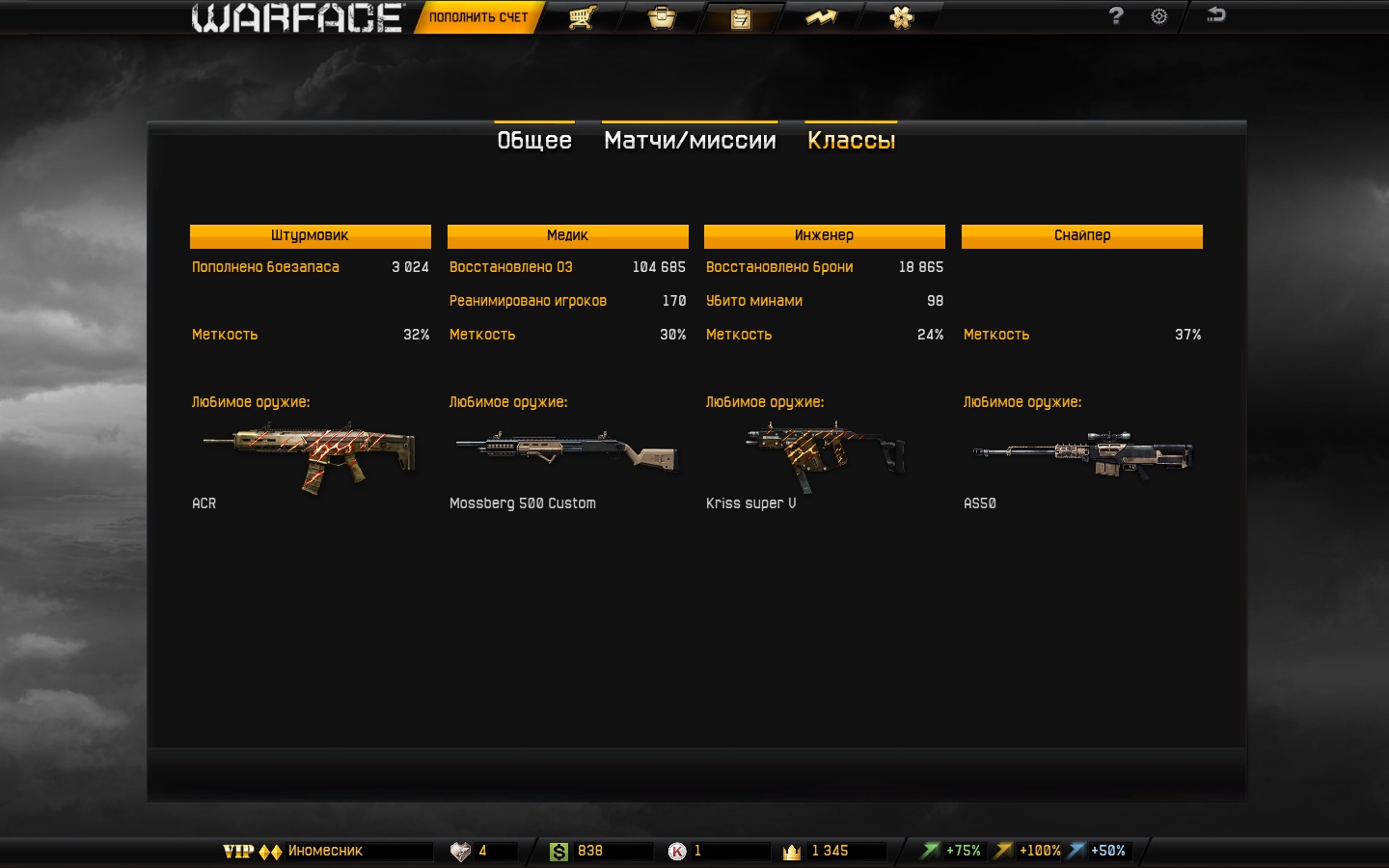
Task: Click the Восстановлено брони stat label
Action: tap(779, 267)
